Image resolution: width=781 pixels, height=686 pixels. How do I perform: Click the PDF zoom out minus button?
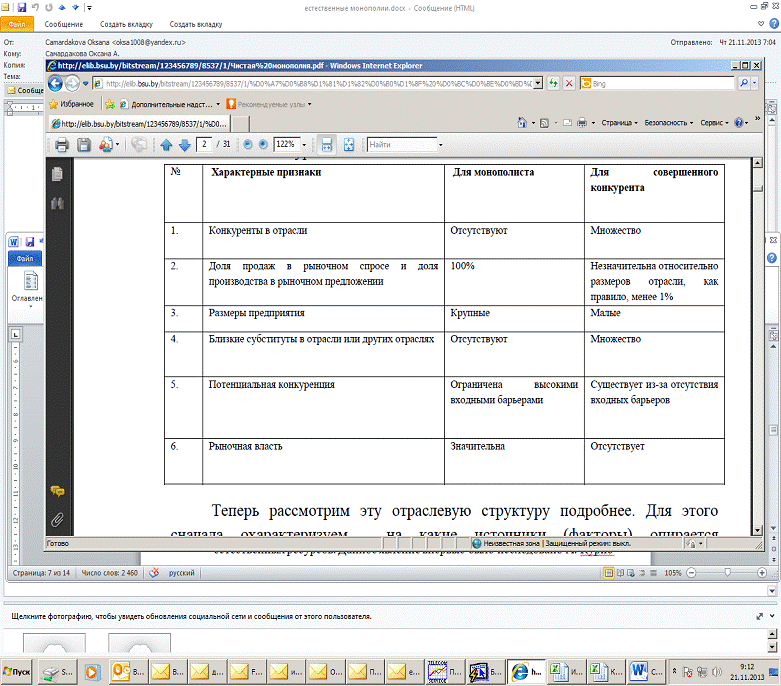[x=248, y=144]
